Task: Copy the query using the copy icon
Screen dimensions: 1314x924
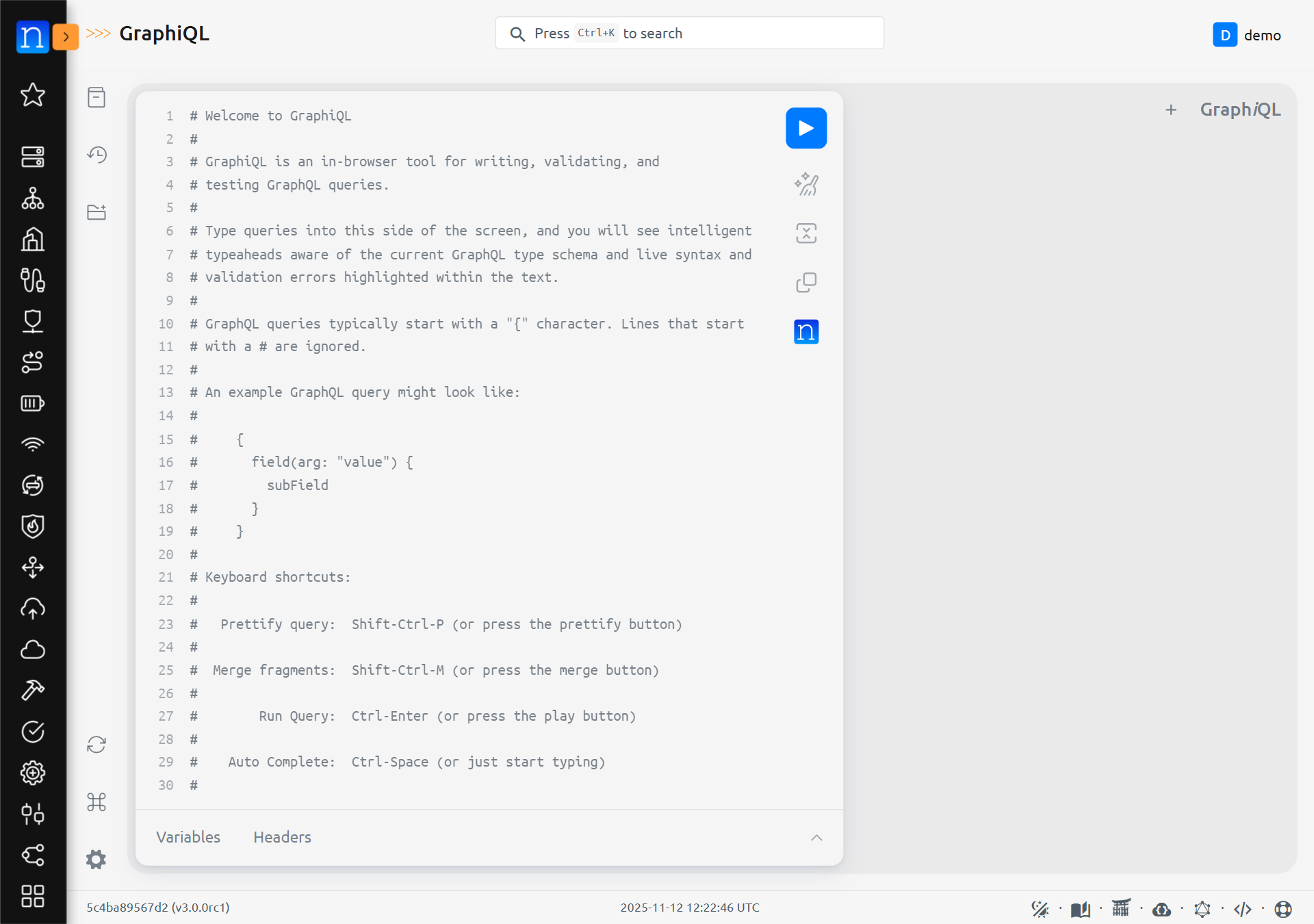Action: [x=806, y=283]
